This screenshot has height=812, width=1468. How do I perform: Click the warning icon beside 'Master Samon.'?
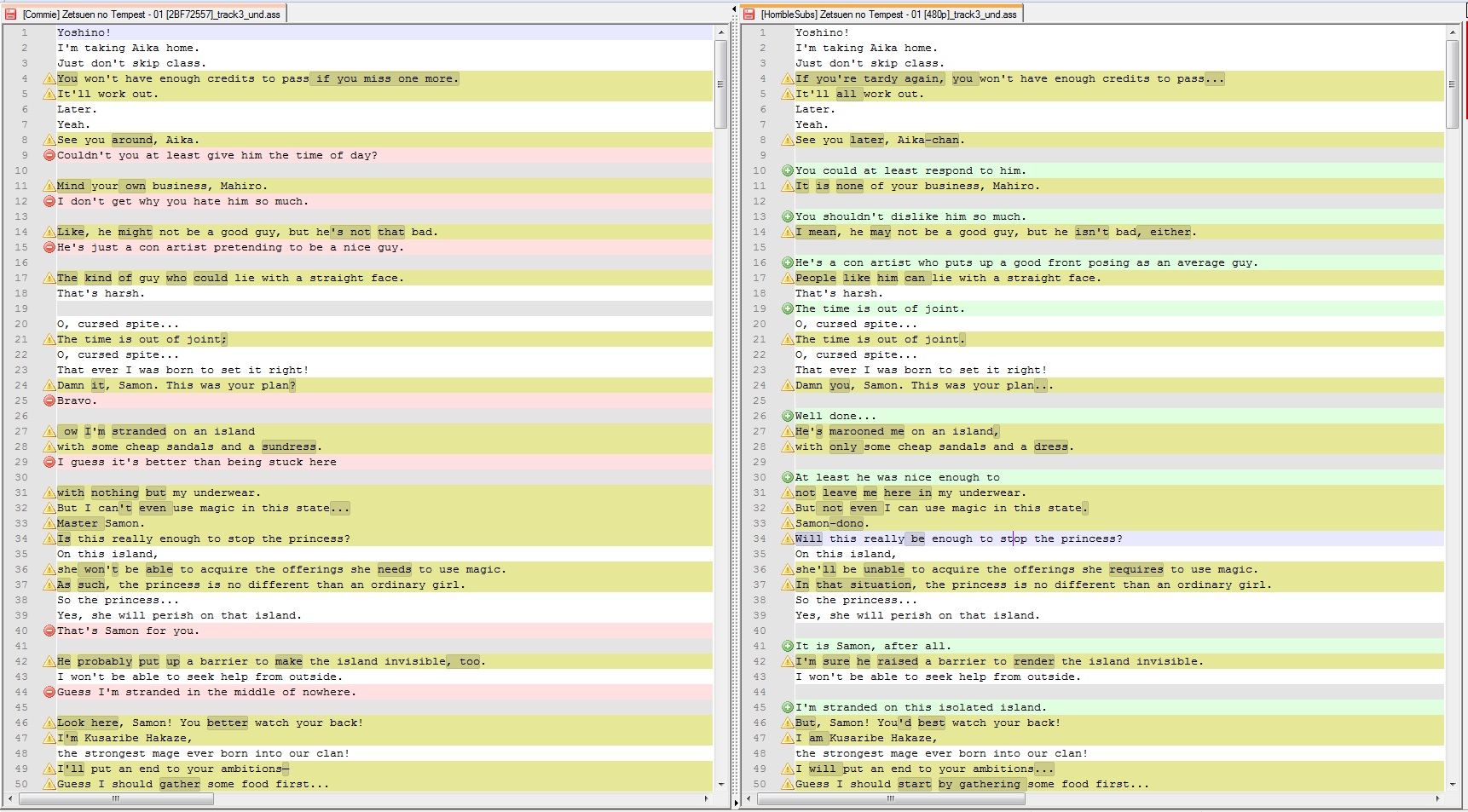point(49,523)
